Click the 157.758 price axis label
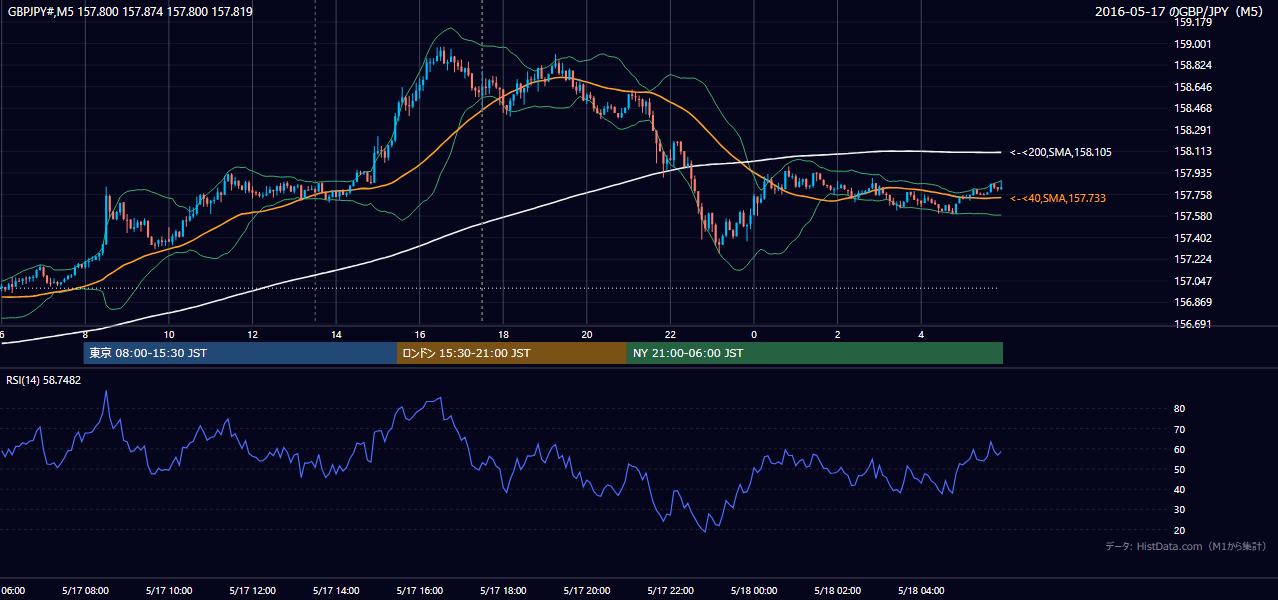The width and height of the screenshot is (1278, 600). (x=1193, y=195)
